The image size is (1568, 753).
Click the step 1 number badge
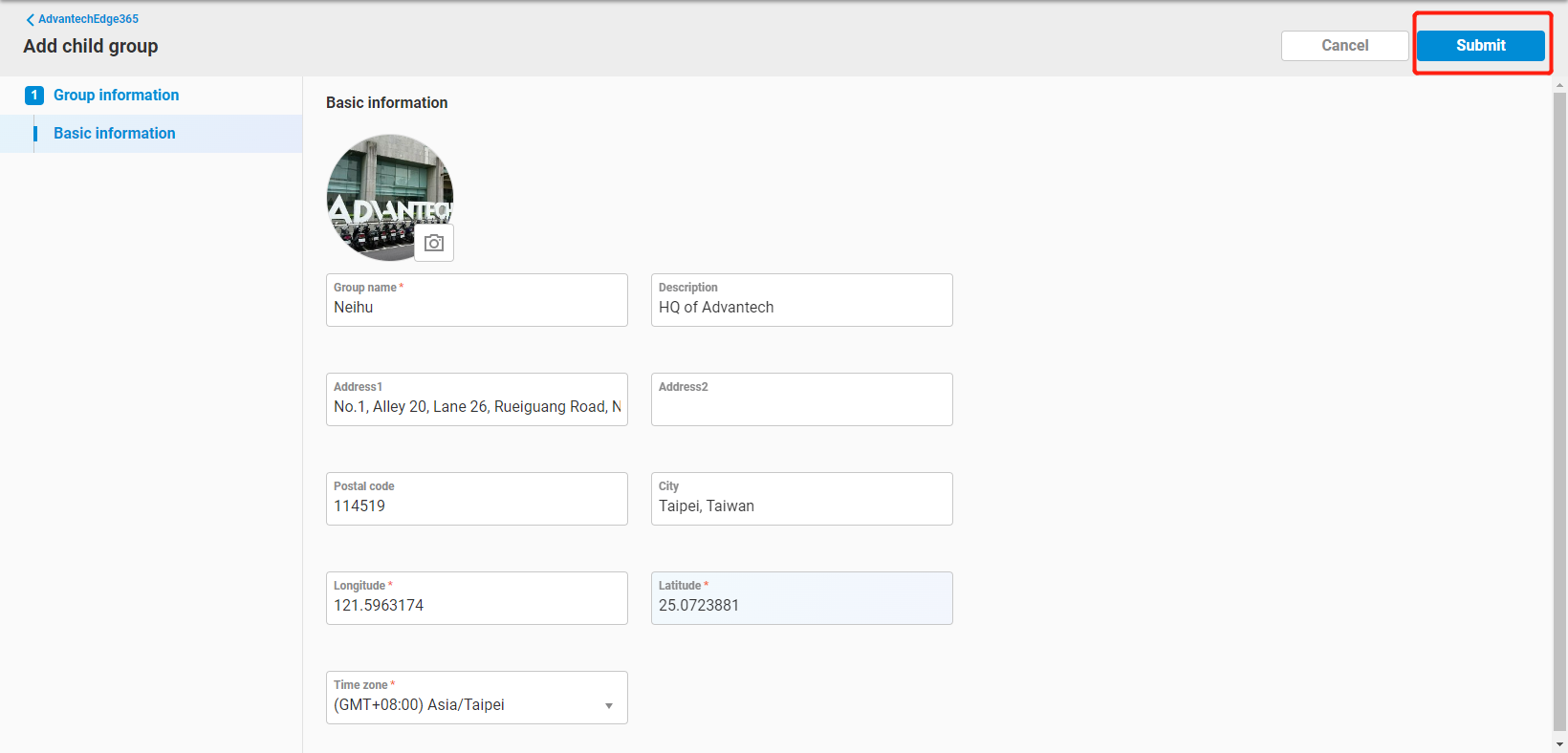(x=34, y=96)
